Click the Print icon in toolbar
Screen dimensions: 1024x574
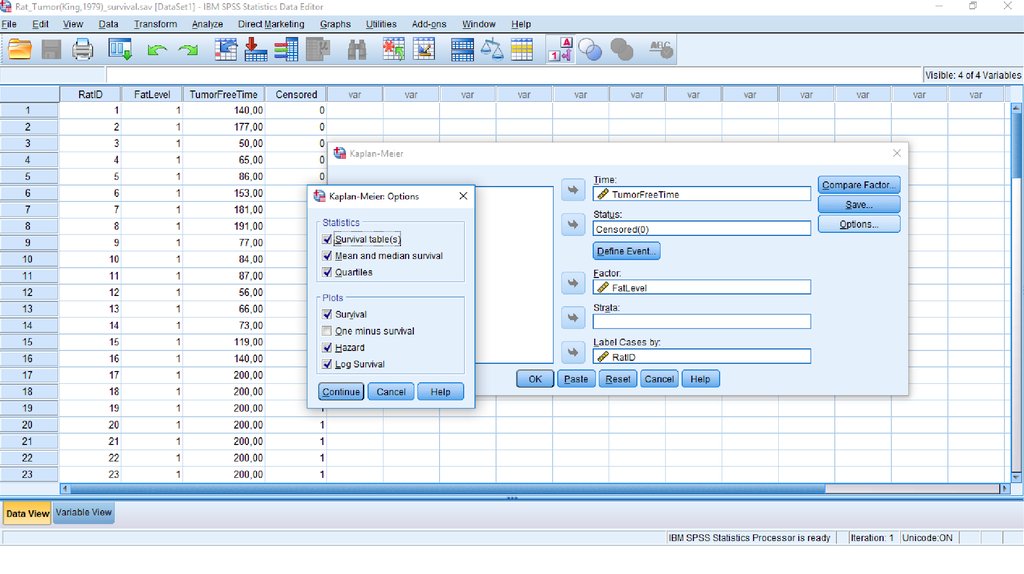click(x=83, y=49)
